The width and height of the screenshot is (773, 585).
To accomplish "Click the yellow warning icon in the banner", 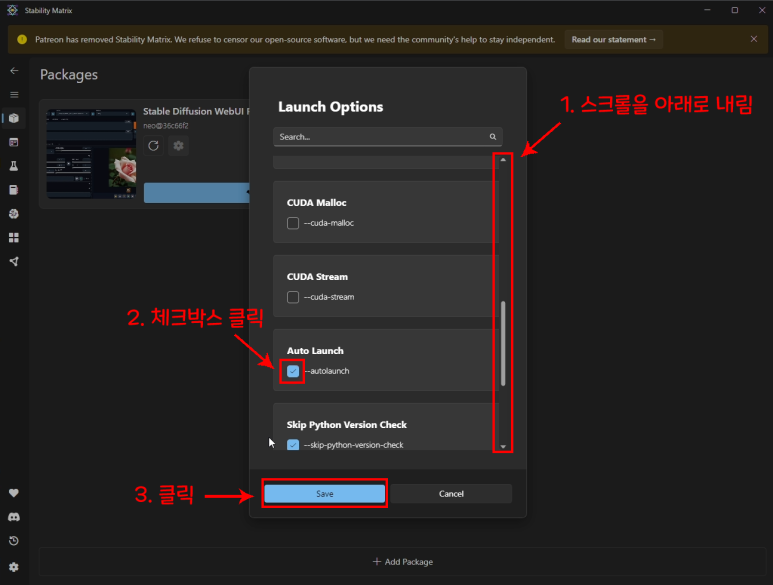I will point(22,39).
